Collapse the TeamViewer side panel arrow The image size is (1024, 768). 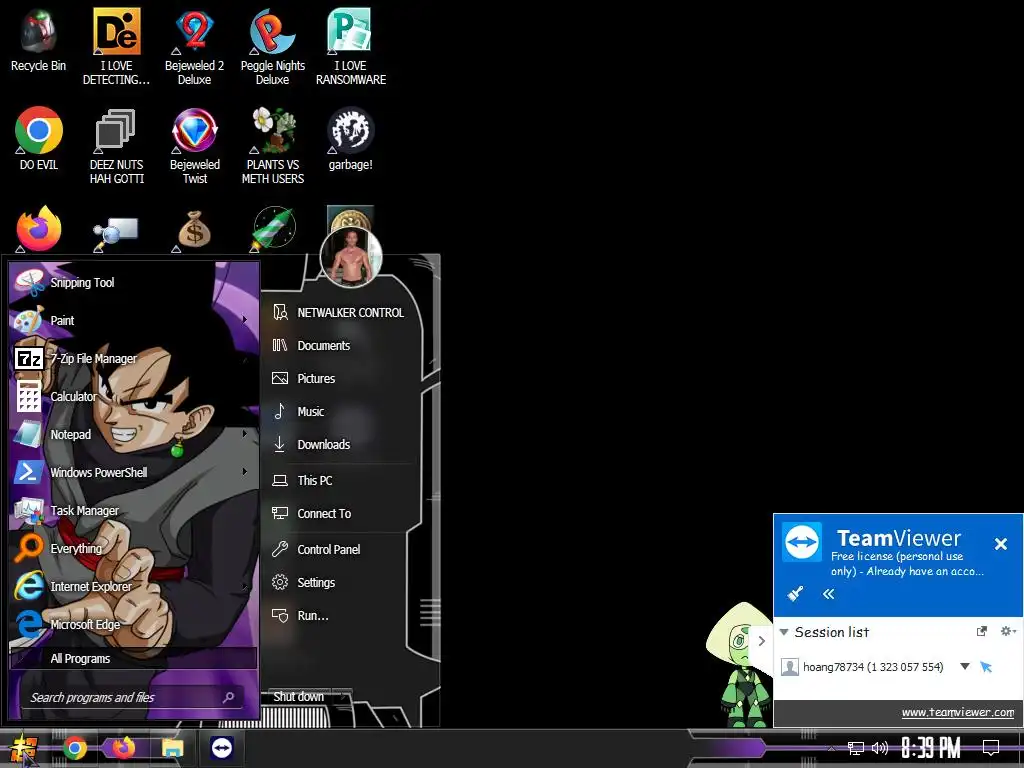click(x=761, y=641)
